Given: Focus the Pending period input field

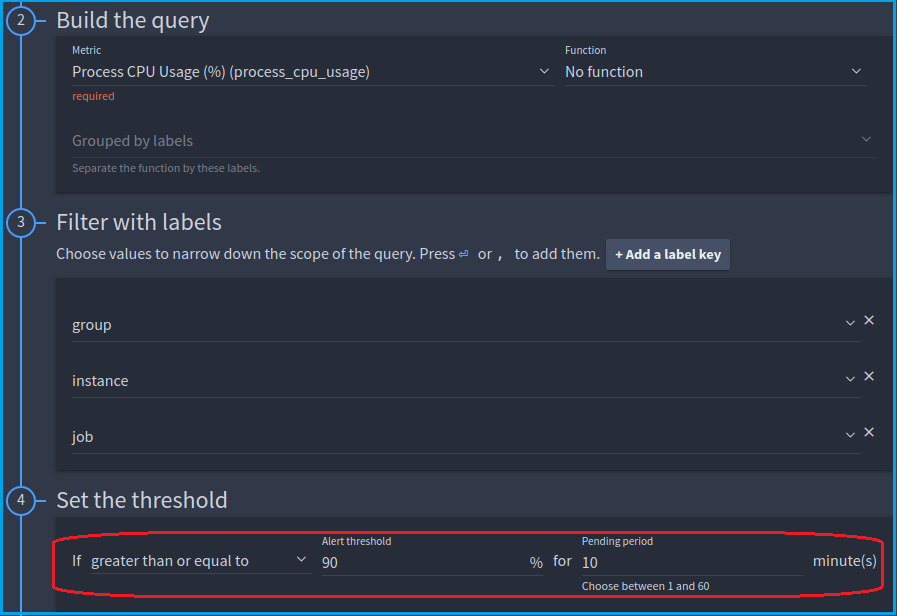Looking at the screenshot, I should [692, 563].
